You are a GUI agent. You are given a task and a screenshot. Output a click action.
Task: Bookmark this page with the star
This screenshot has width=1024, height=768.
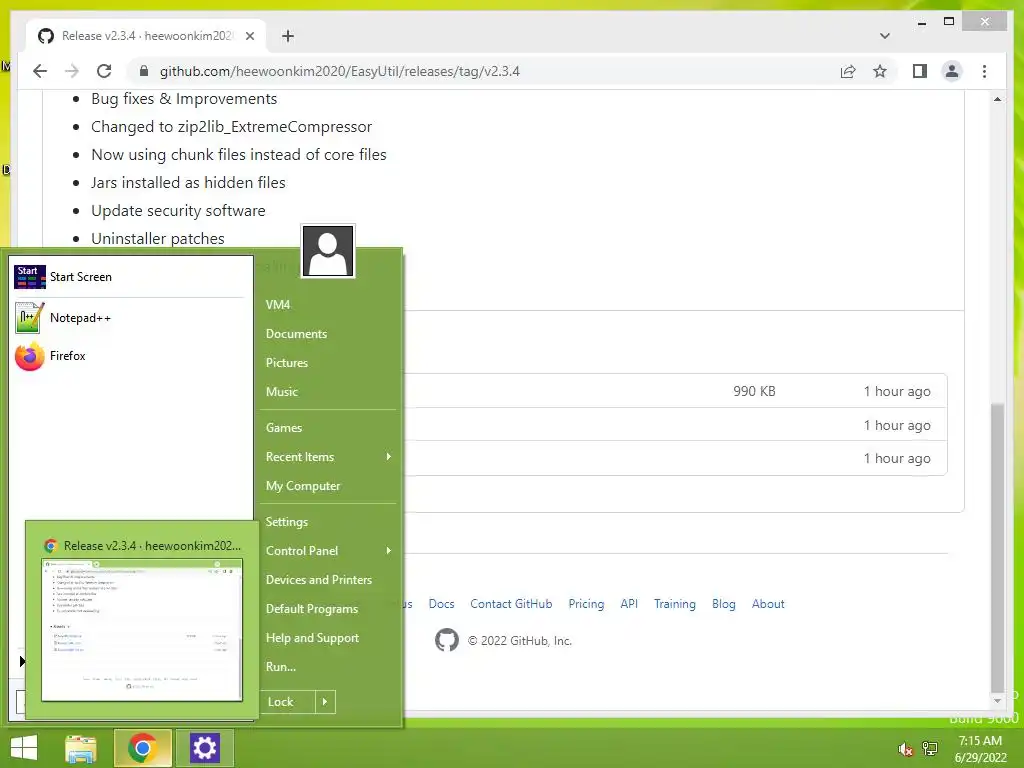point(880,71)
